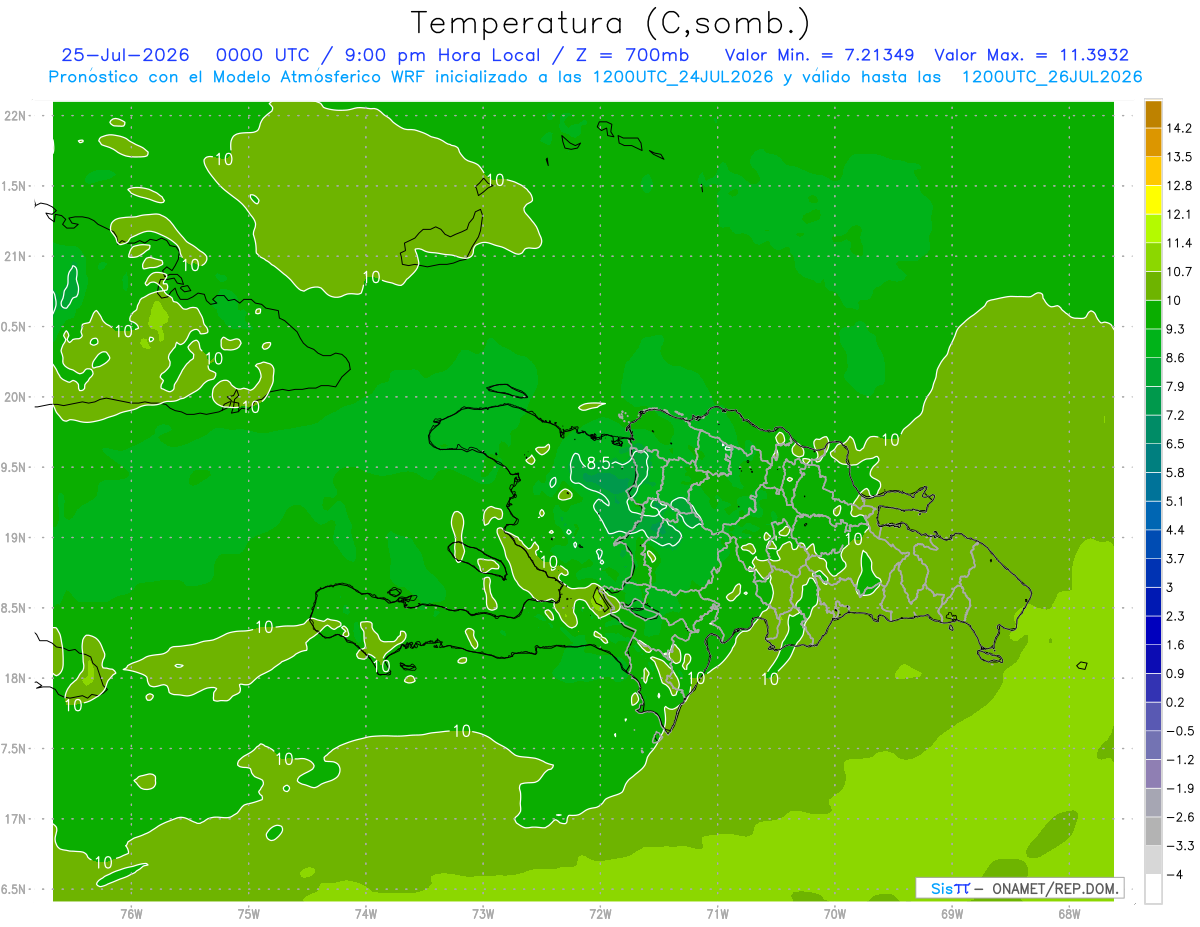Click the "75W" longitude axis label
This screenshot has height=927, width=1200.
click(249, 913)
